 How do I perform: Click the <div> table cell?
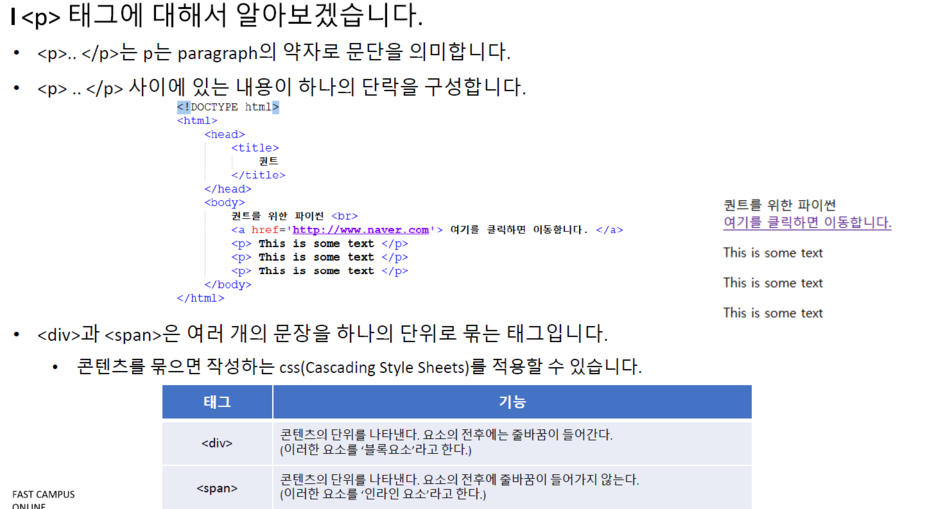(217, 443)
